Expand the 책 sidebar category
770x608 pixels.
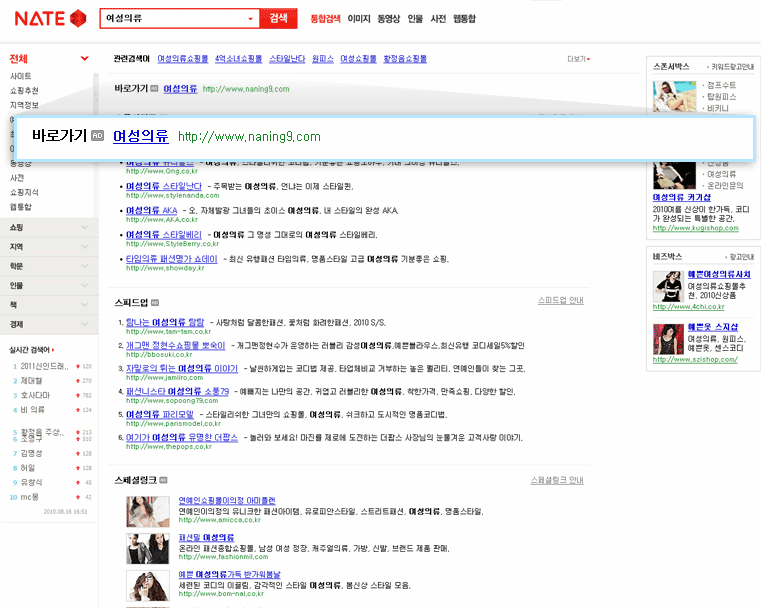click(49, 305)
